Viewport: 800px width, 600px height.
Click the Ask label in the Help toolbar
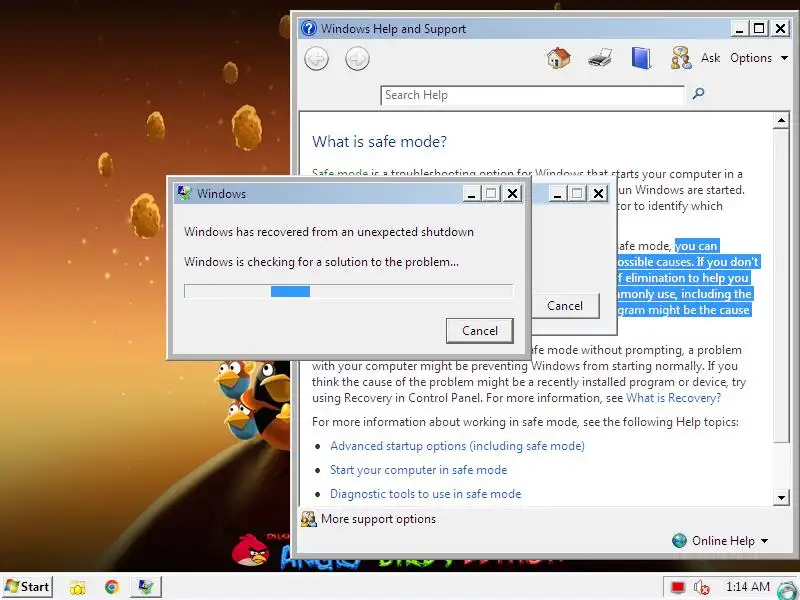tap(710, 58)
